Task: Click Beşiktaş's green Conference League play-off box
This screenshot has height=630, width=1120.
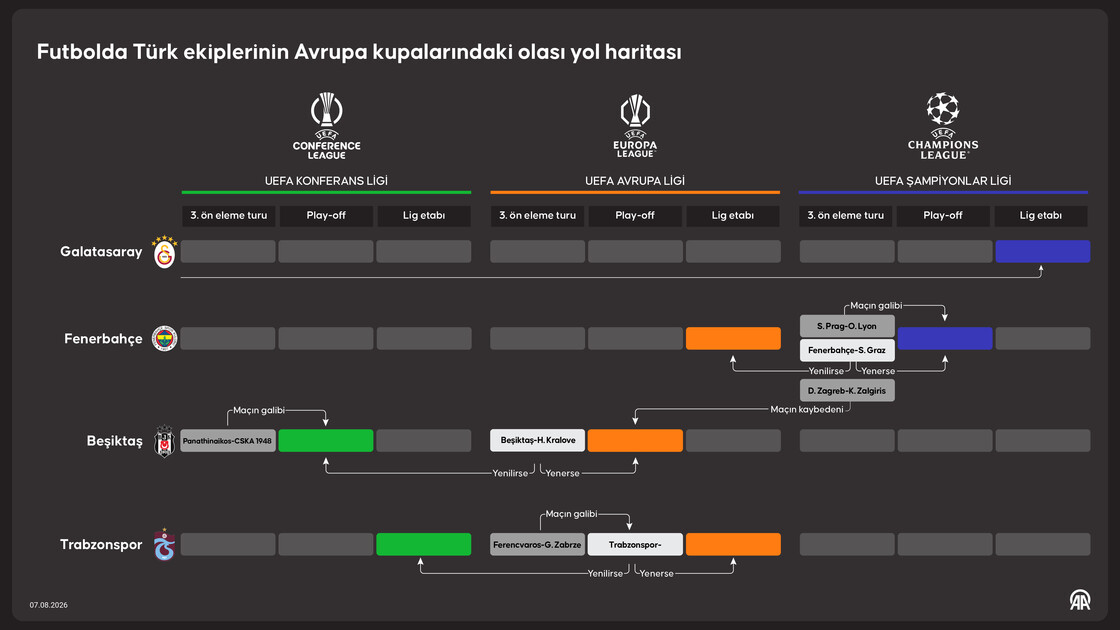Action: click(x=326, y=441)
